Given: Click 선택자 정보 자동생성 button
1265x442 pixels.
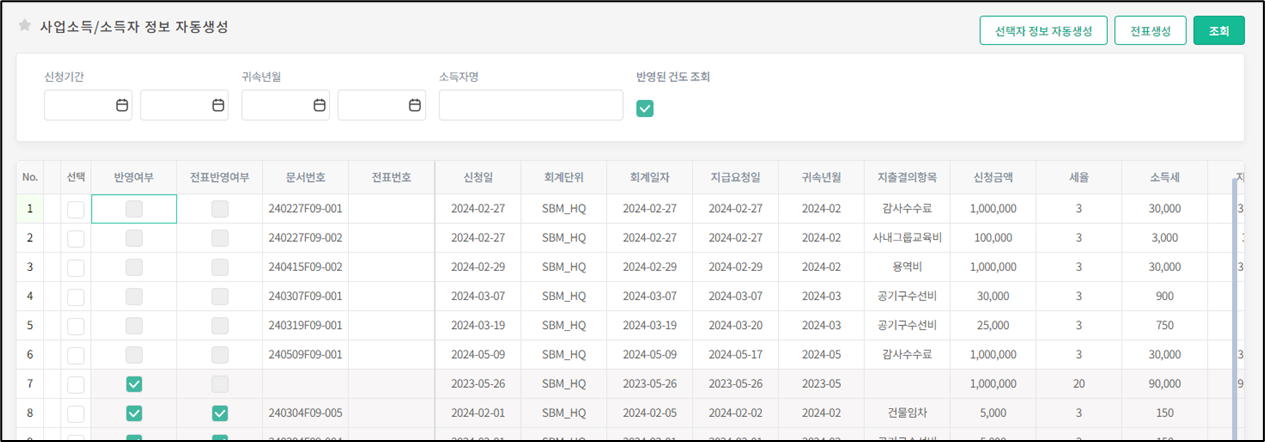Looking at the screenshot, I should click(x=1043, y=31).
